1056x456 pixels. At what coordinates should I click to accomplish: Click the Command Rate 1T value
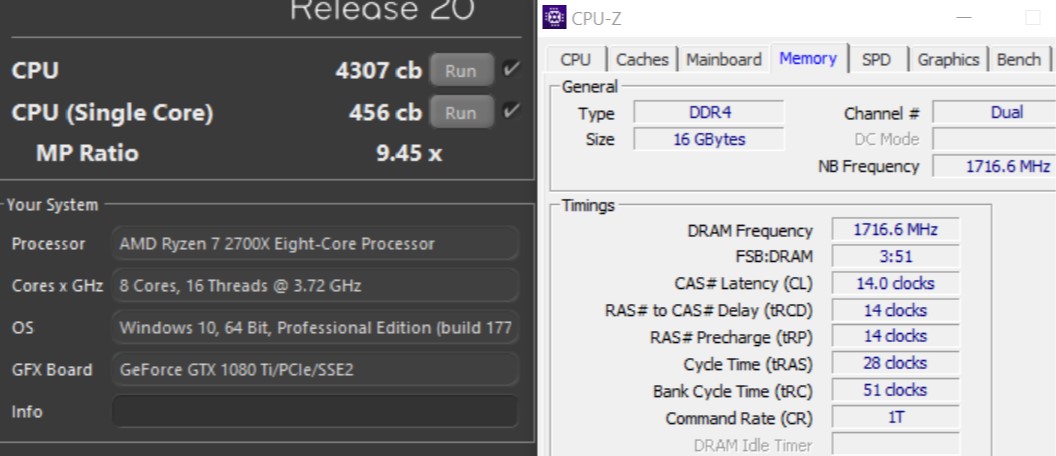click(895, 418)
